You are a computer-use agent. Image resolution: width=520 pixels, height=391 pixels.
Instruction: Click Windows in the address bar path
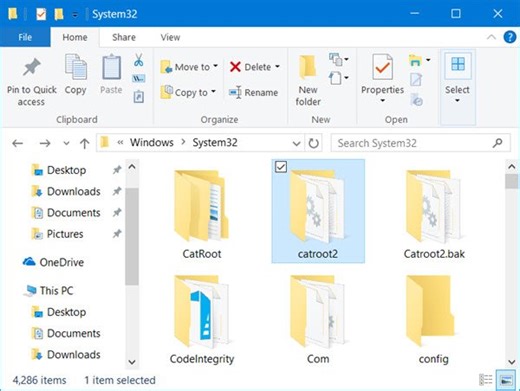[152, 143]
